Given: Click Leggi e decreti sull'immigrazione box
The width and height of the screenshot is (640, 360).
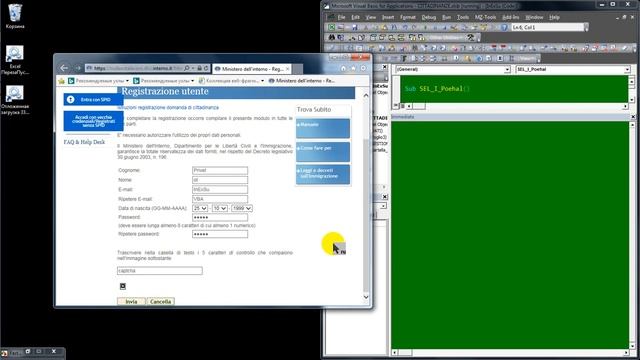Looking at the screenshot, I should (x=323, y=174).
